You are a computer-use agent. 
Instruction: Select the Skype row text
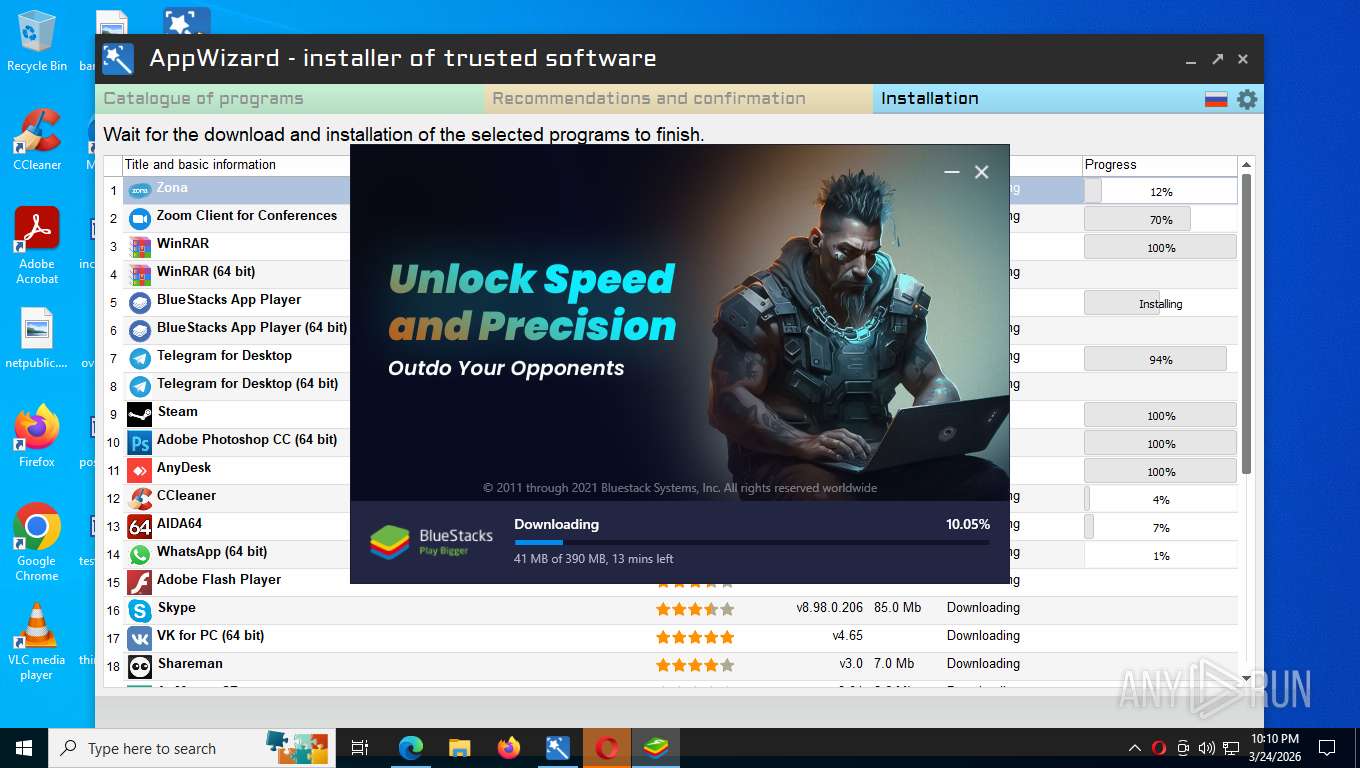tap(177, 607)
